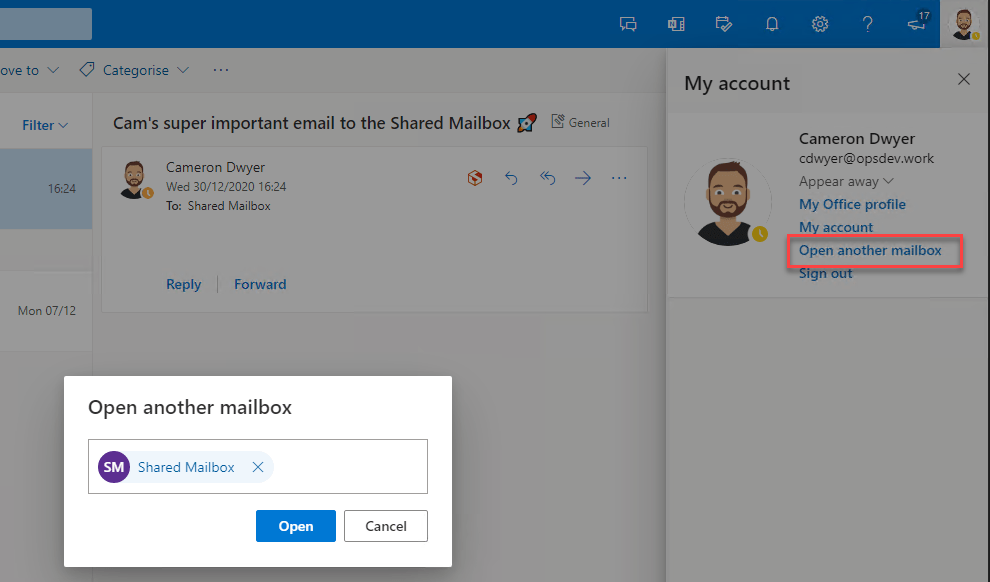The image size is (990, 582).
Task: Open more actions ellipsis on the email
Action: point(619,178)
